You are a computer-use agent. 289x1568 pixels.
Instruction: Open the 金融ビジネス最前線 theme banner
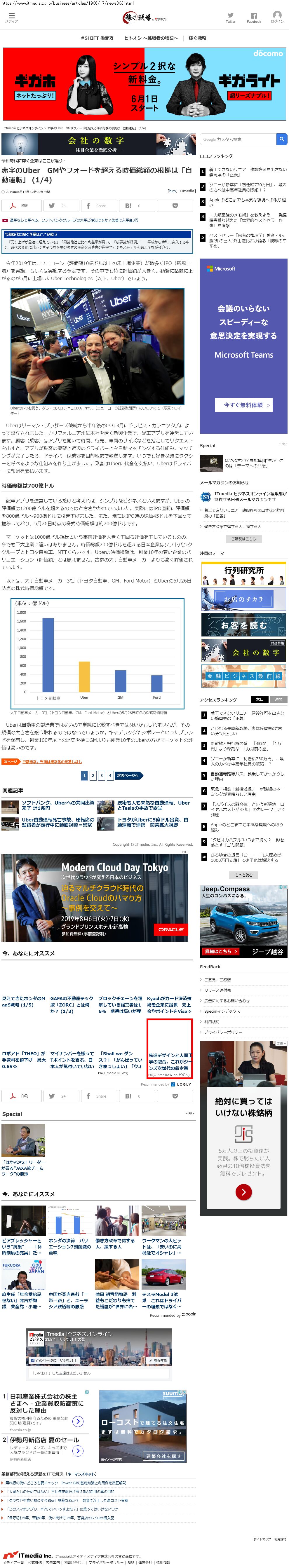[x=243, y=676]
